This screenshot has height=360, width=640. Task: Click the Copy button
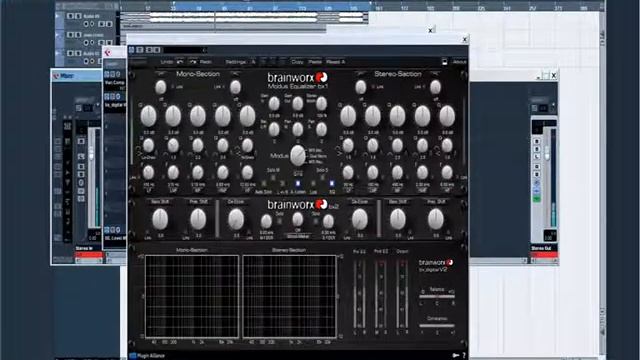coord(297,62)
